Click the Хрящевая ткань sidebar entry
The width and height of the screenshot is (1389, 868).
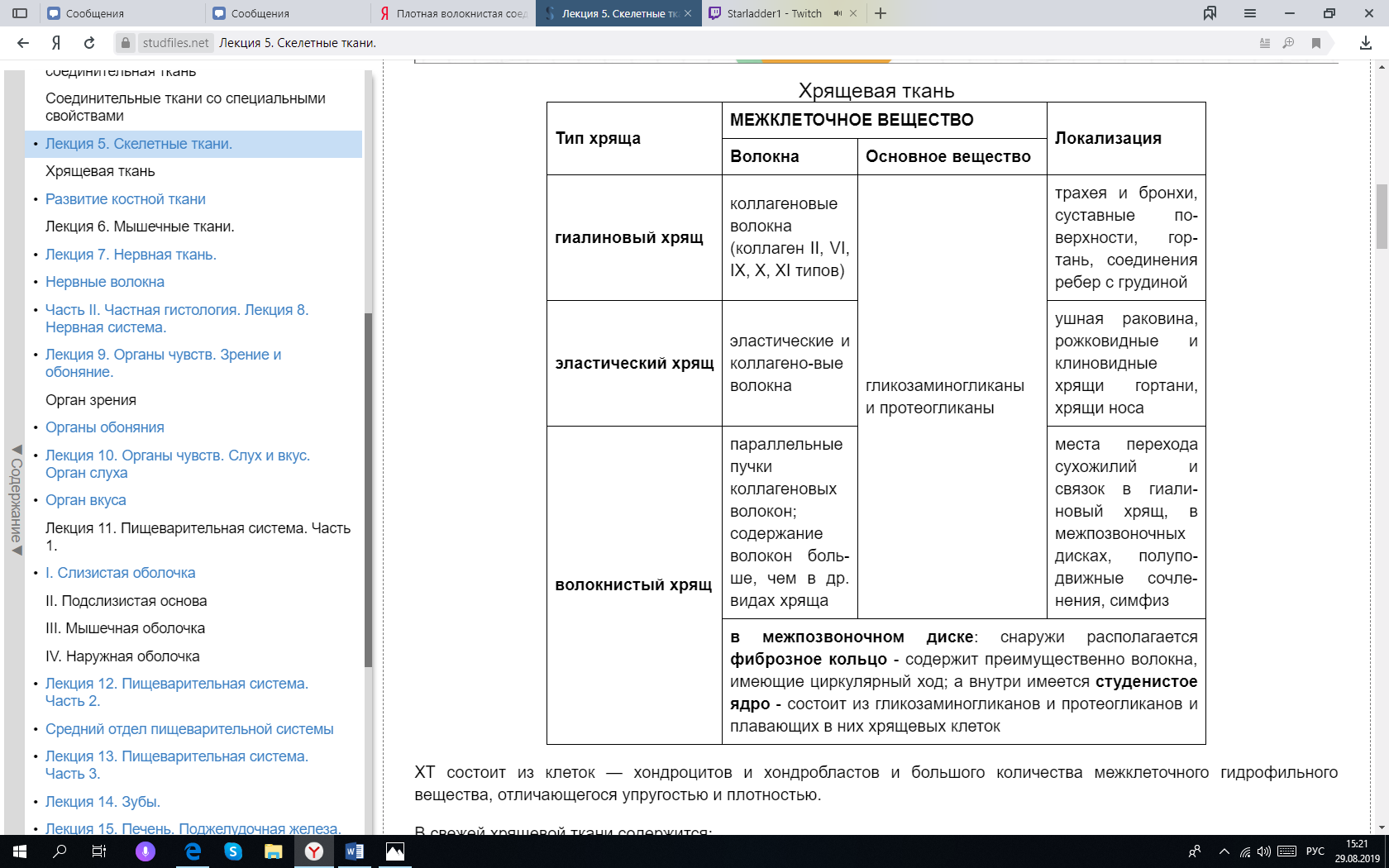100,171
